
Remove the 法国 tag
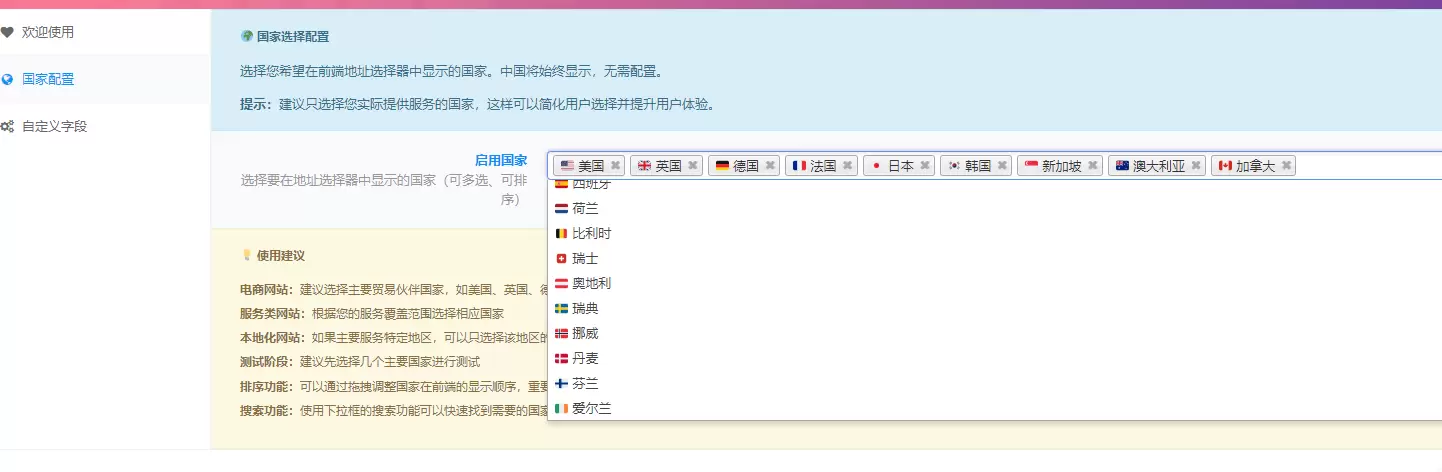(x=847, y=166)
